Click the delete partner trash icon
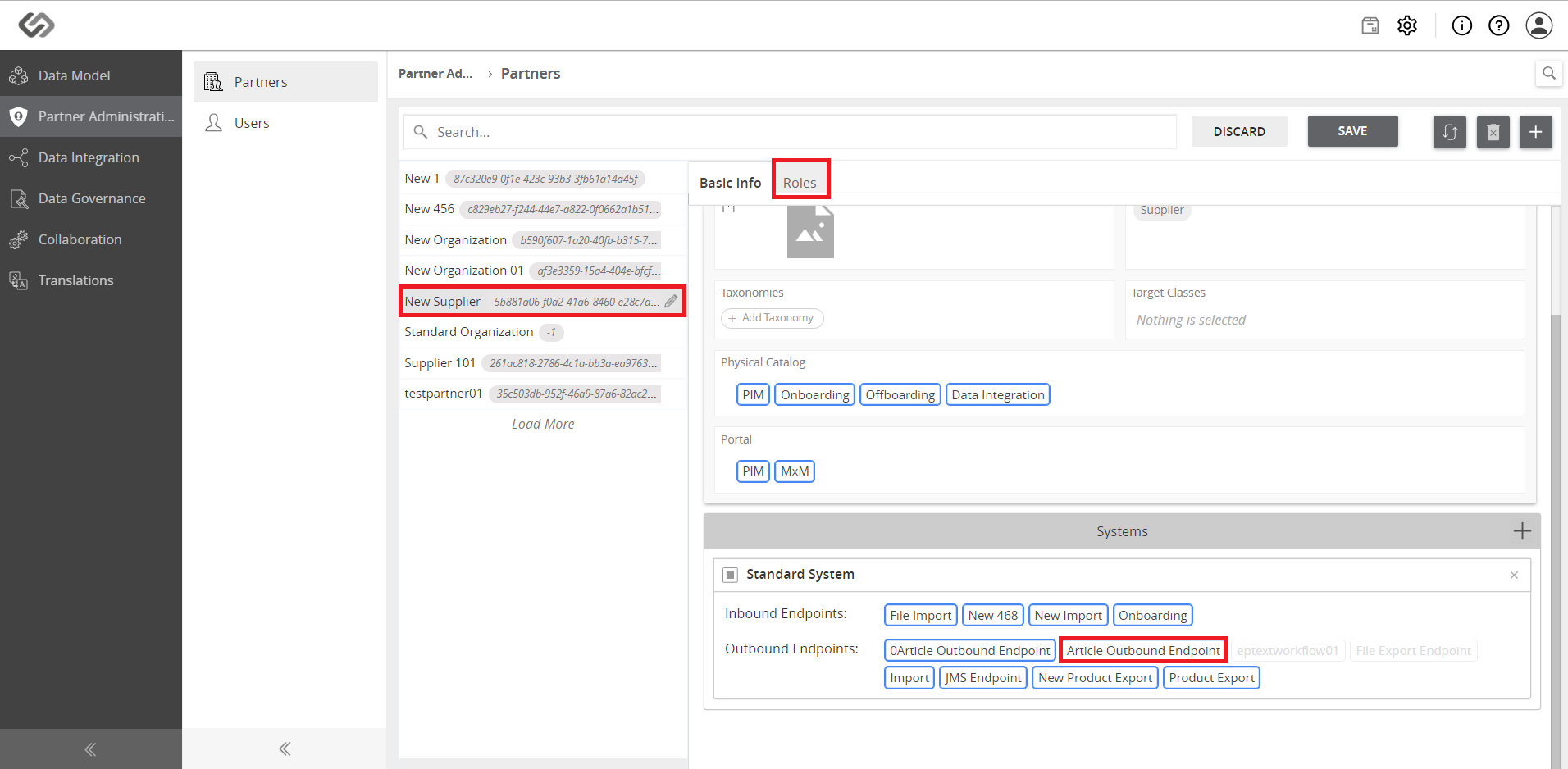This screenshot has width=1568, height=769. [1493, 131]
